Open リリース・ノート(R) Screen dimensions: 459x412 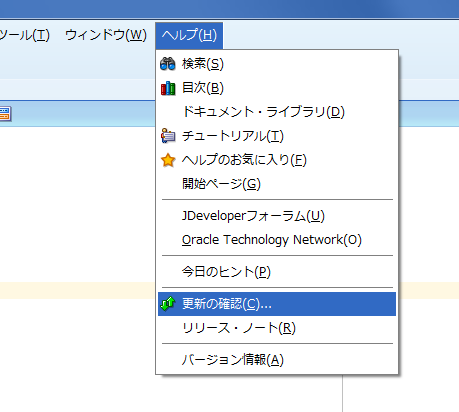(x=277, y=328)
